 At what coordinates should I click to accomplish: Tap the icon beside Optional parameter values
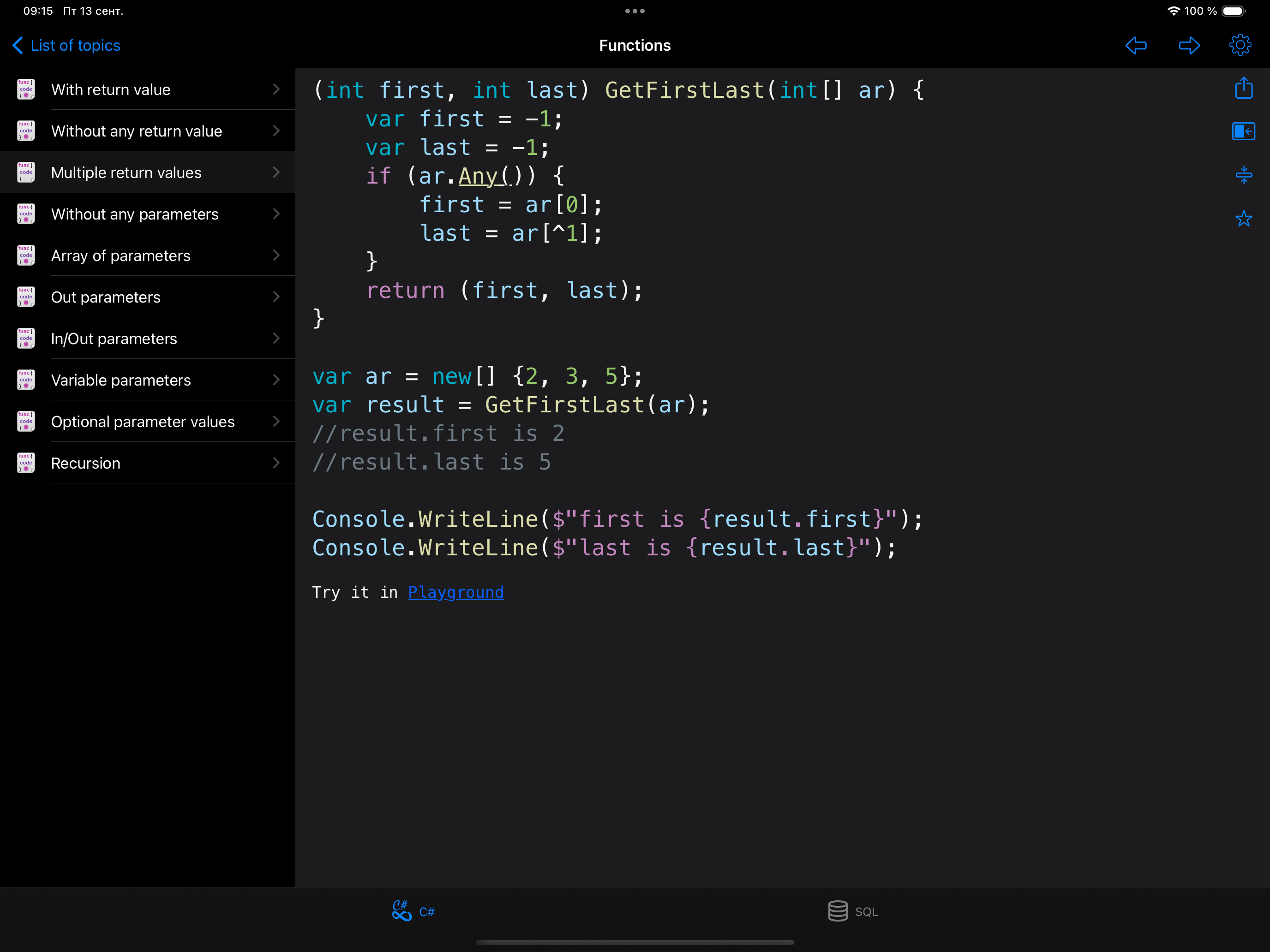26,421
